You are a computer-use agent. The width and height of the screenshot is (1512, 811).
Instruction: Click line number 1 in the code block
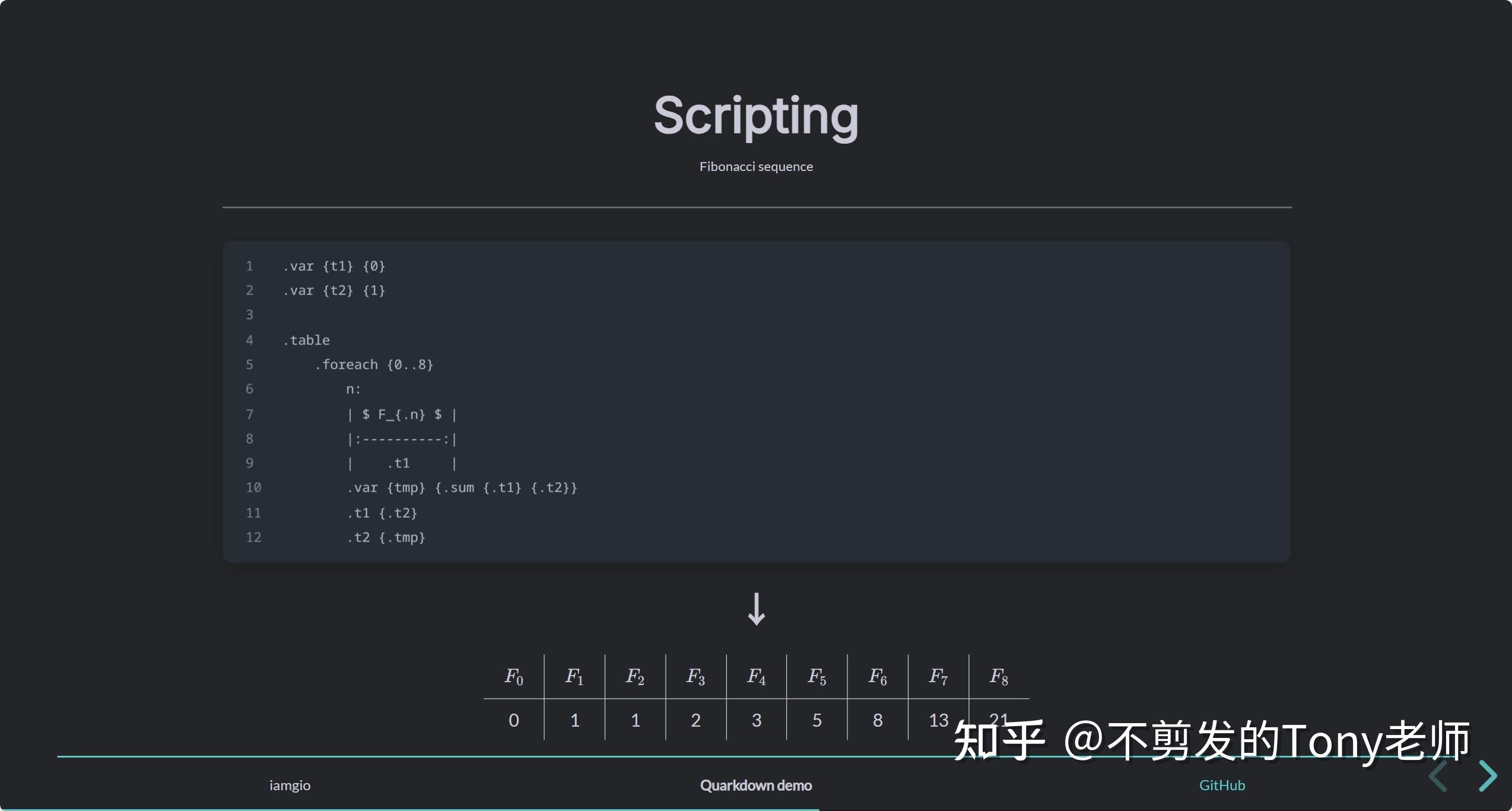[249, 266]
